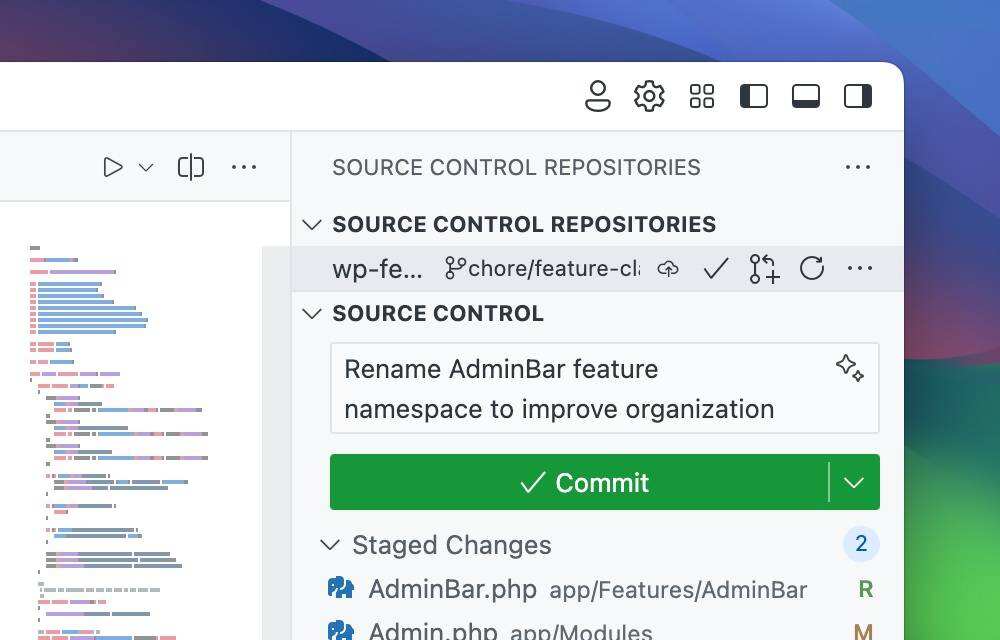Screen dimensions: 1000x640
Task: Select the chore/feature branch label
Action: pyautogui.click(x=543, y=268)
